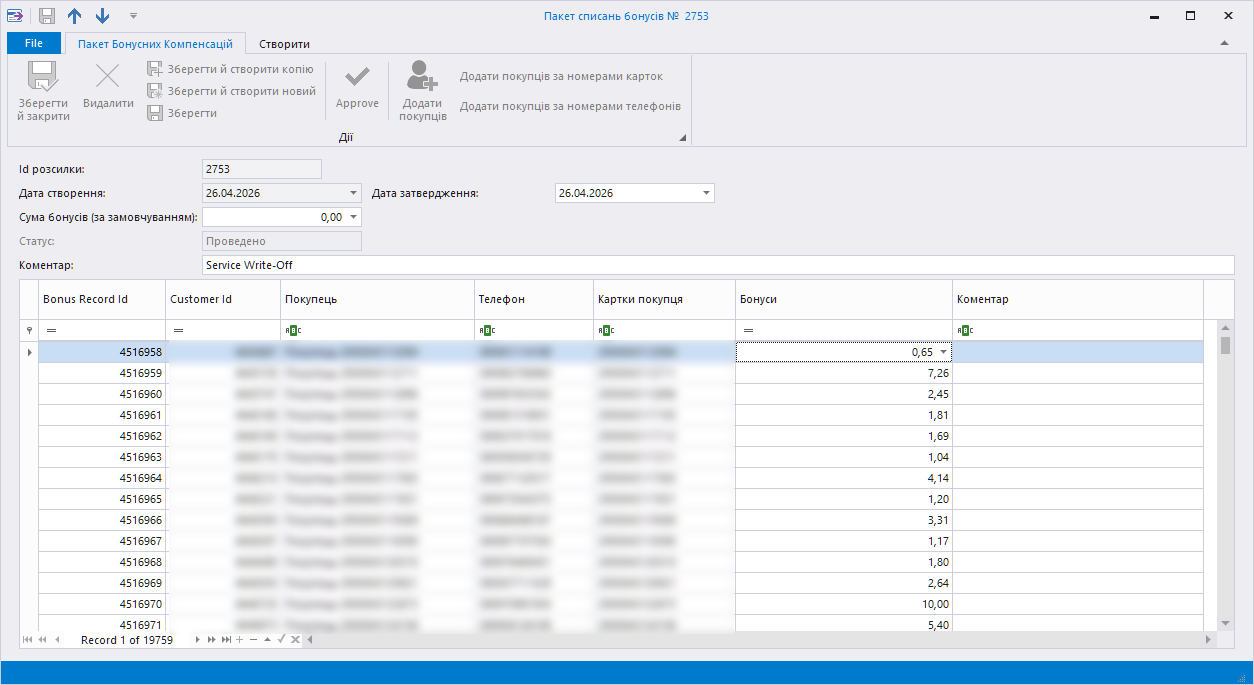This screenshot has width=1254, height=685.
Task: Click the up arrow in quick access toolbar
Action: click(75, 16)
